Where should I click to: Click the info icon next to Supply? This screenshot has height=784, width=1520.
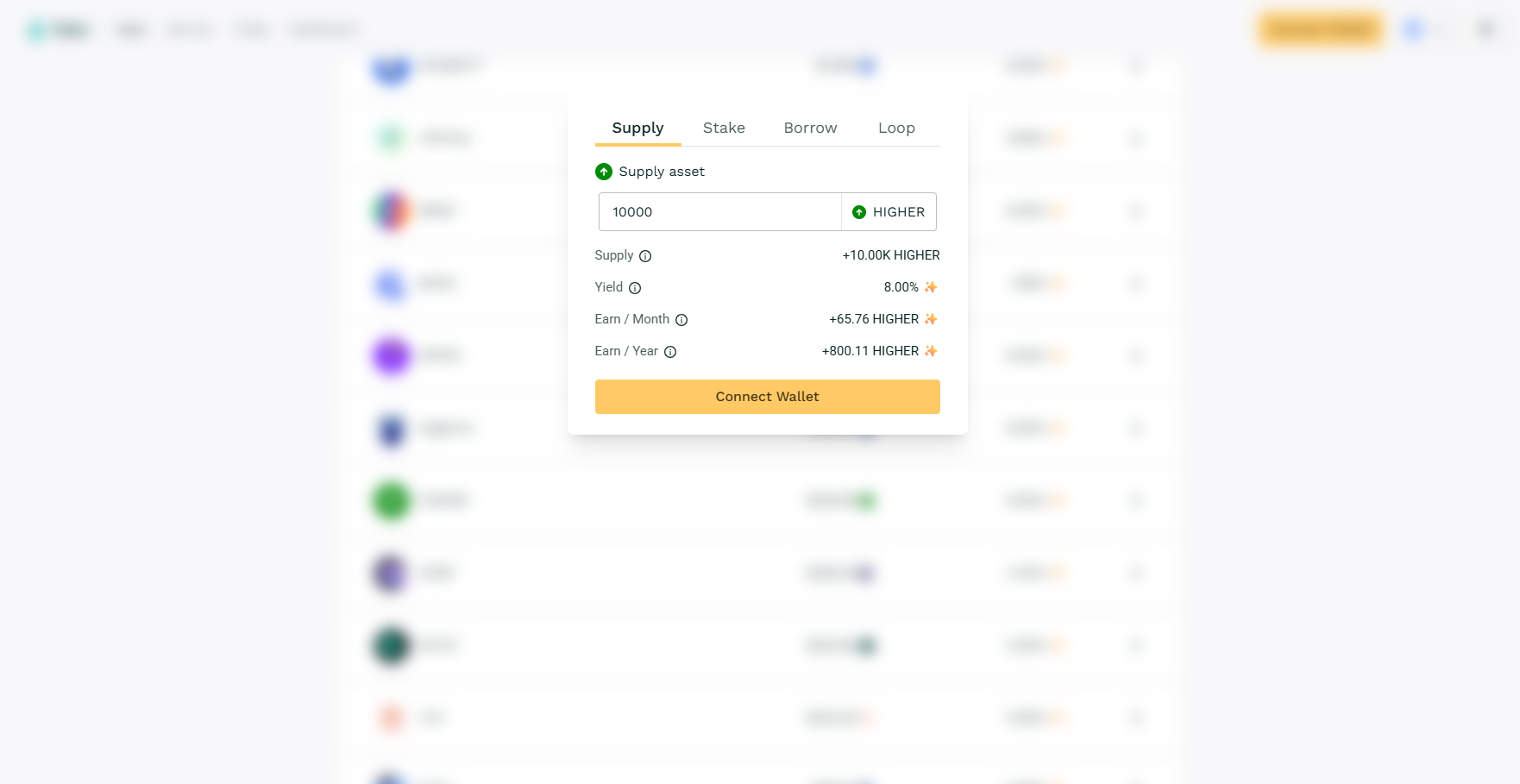click(645, 256)
